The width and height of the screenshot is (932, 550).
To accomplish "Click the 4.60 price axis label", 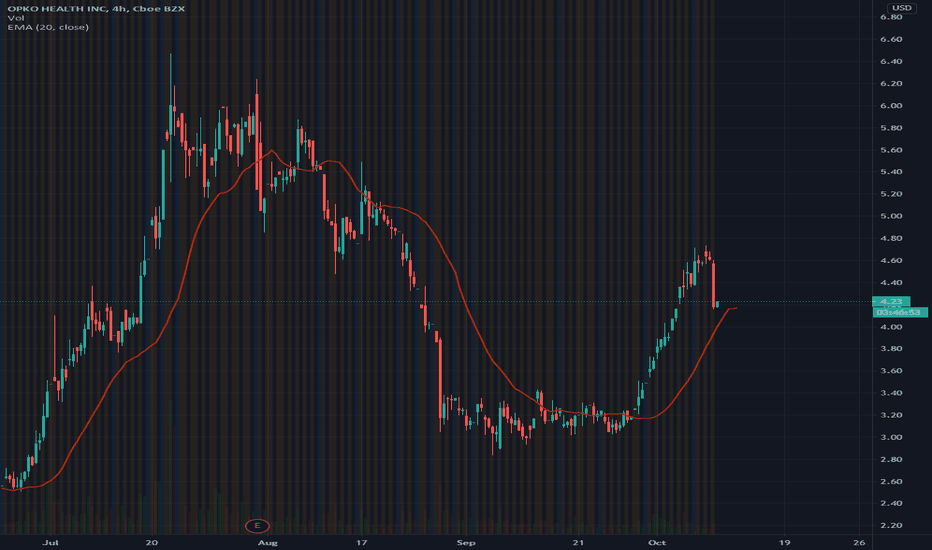I will tap(891, 260).
